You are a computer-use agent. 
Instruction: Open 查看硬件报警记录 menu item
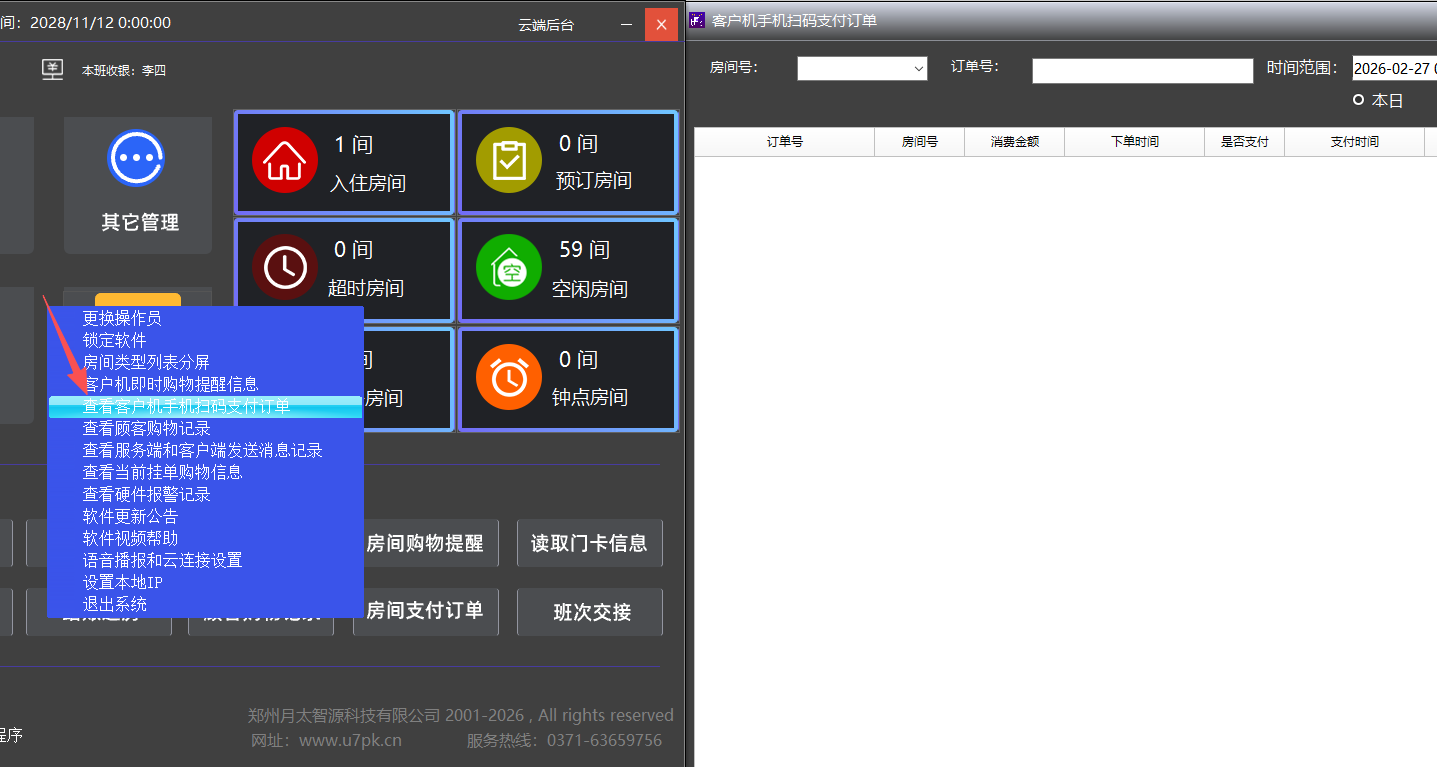coord(146,494)
